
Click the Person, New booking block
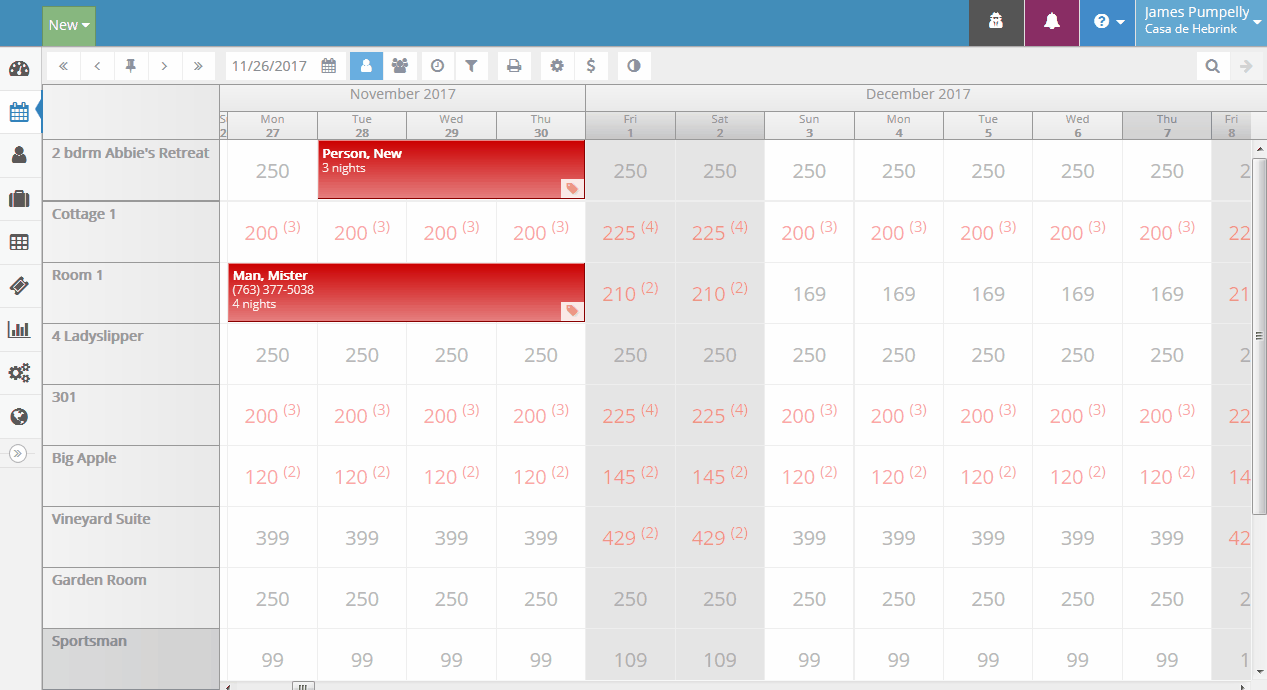(x=450, y=170)
